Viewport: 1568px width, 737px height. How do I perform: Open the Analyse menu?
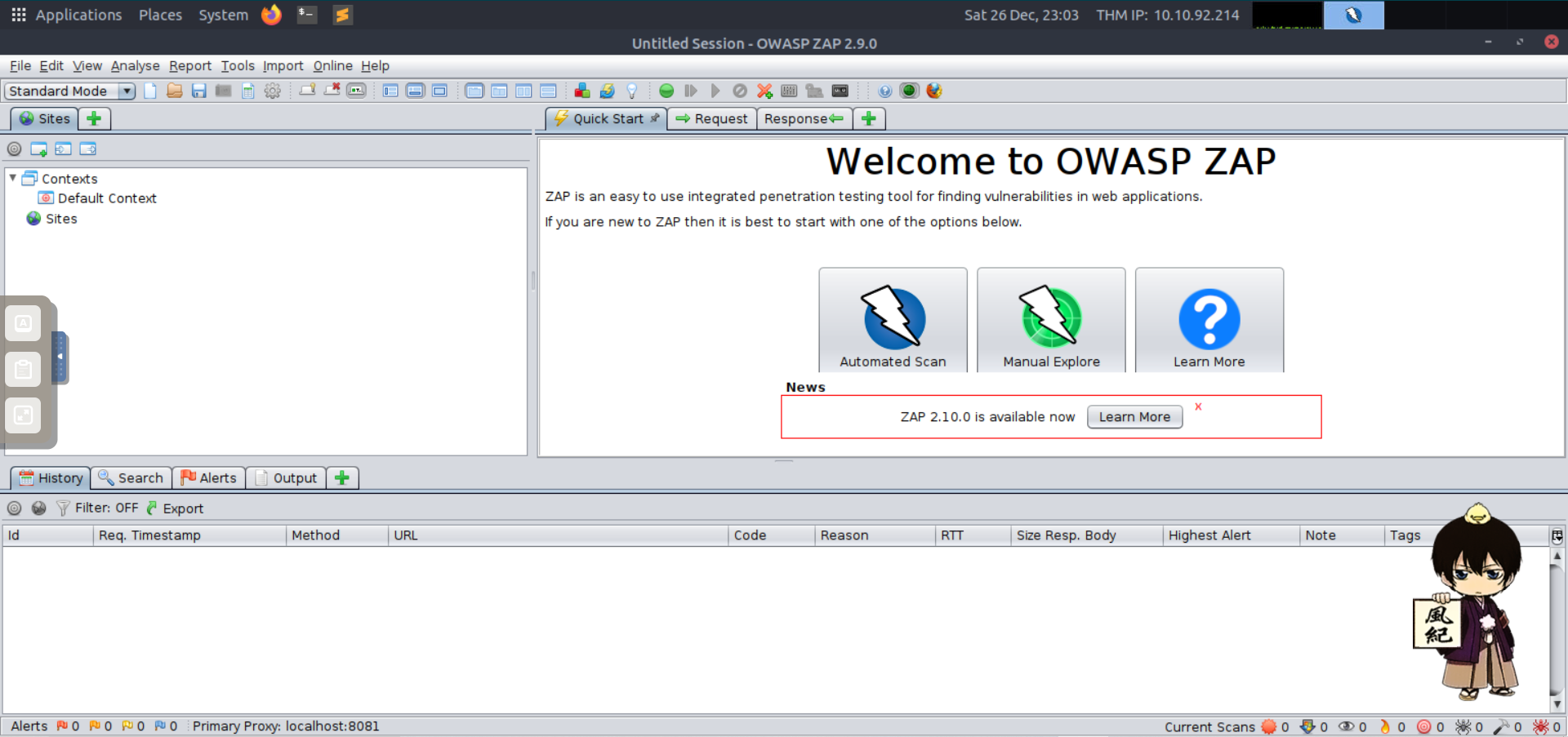tap(135, 65)
